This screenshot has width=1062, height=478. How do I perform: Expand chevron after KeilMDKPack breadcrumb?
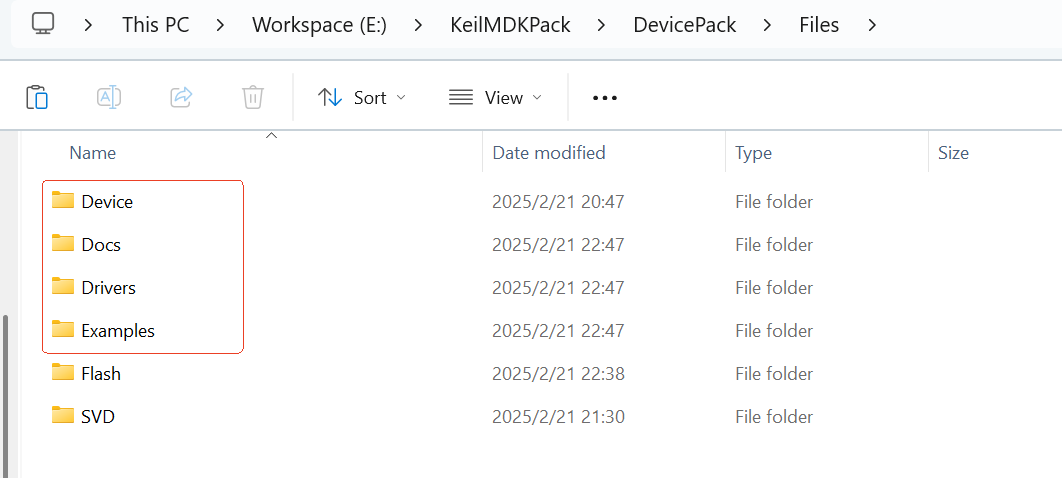click(x=602, y=24)
